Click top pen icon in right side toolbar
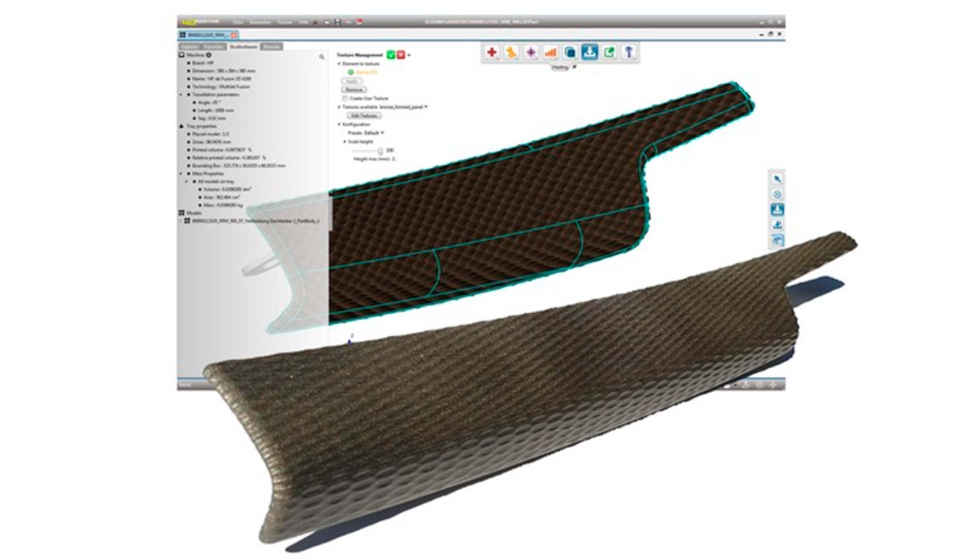 pos(778,179)
